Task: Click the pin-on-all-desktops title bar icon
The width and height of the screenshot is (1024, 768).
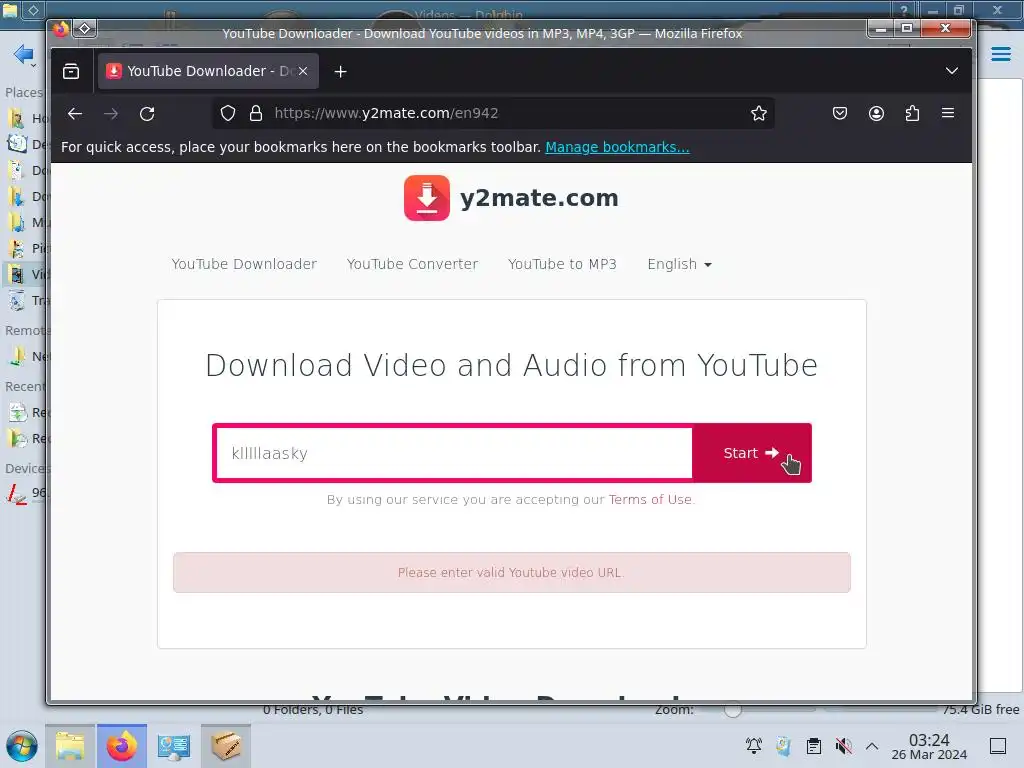Action: pos(85,29)
